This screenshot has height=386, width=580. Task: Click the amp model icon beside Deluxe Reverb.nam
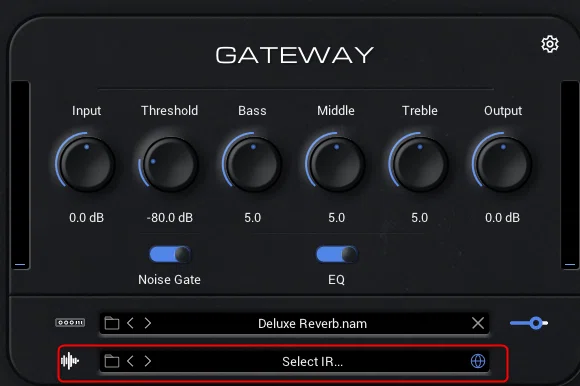point(70,323)
